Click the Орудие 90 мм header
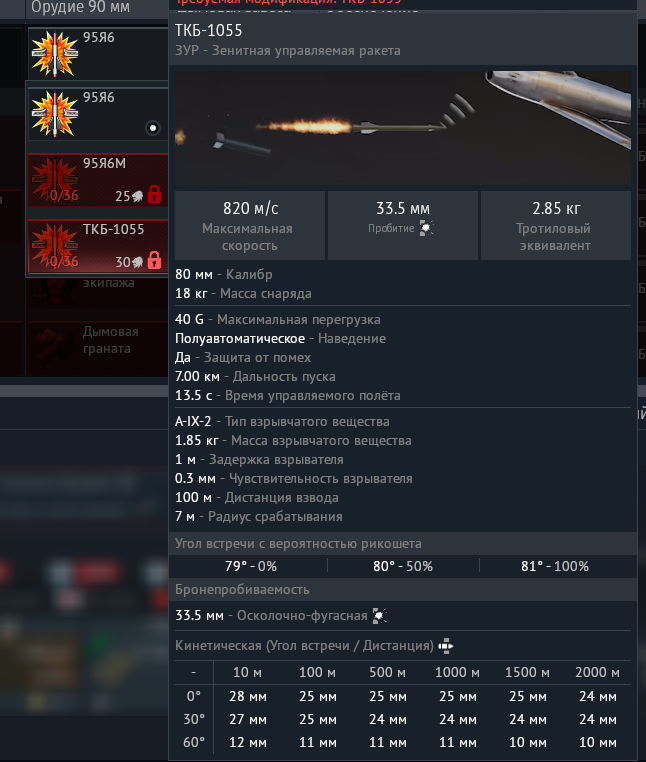The height and width of the screenshot is (762, 646). pos(80,8)
